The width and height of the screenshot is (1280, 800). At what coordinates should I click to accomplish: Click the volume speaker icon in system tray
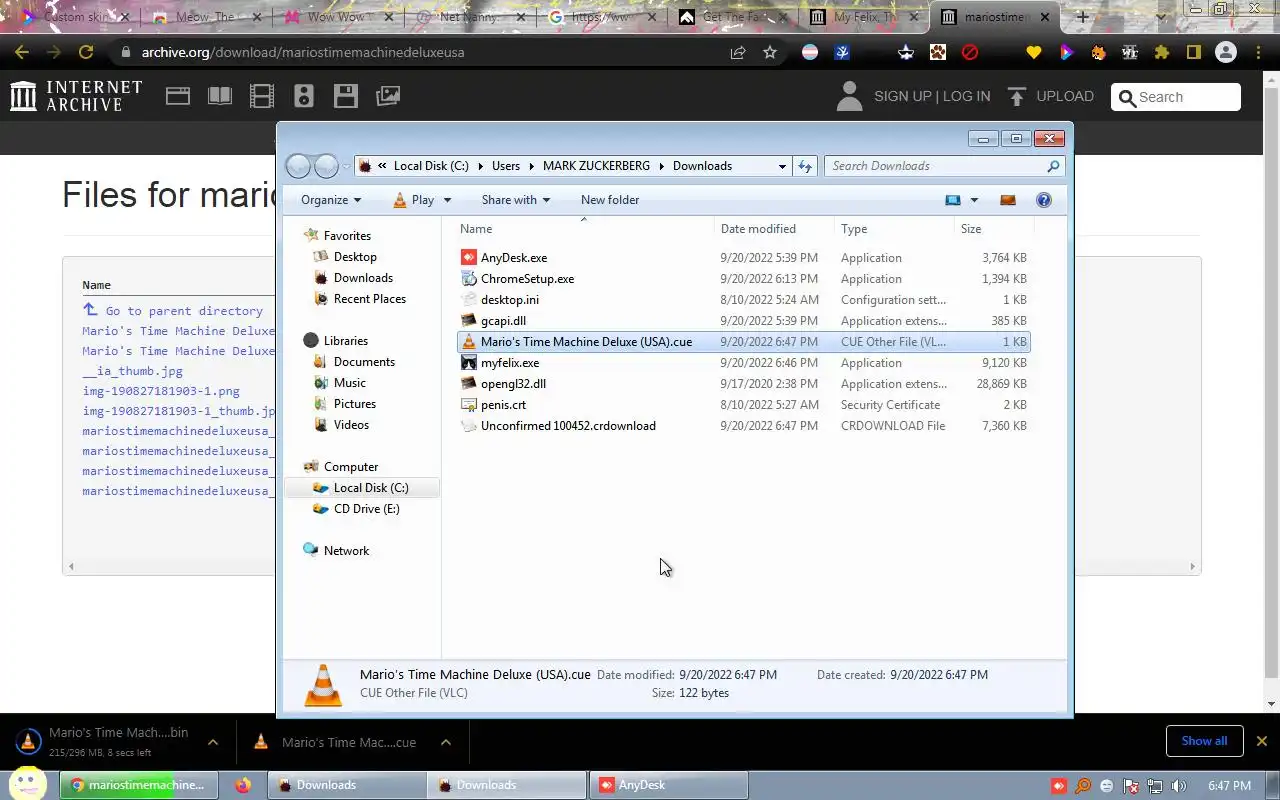(1179, 786)
